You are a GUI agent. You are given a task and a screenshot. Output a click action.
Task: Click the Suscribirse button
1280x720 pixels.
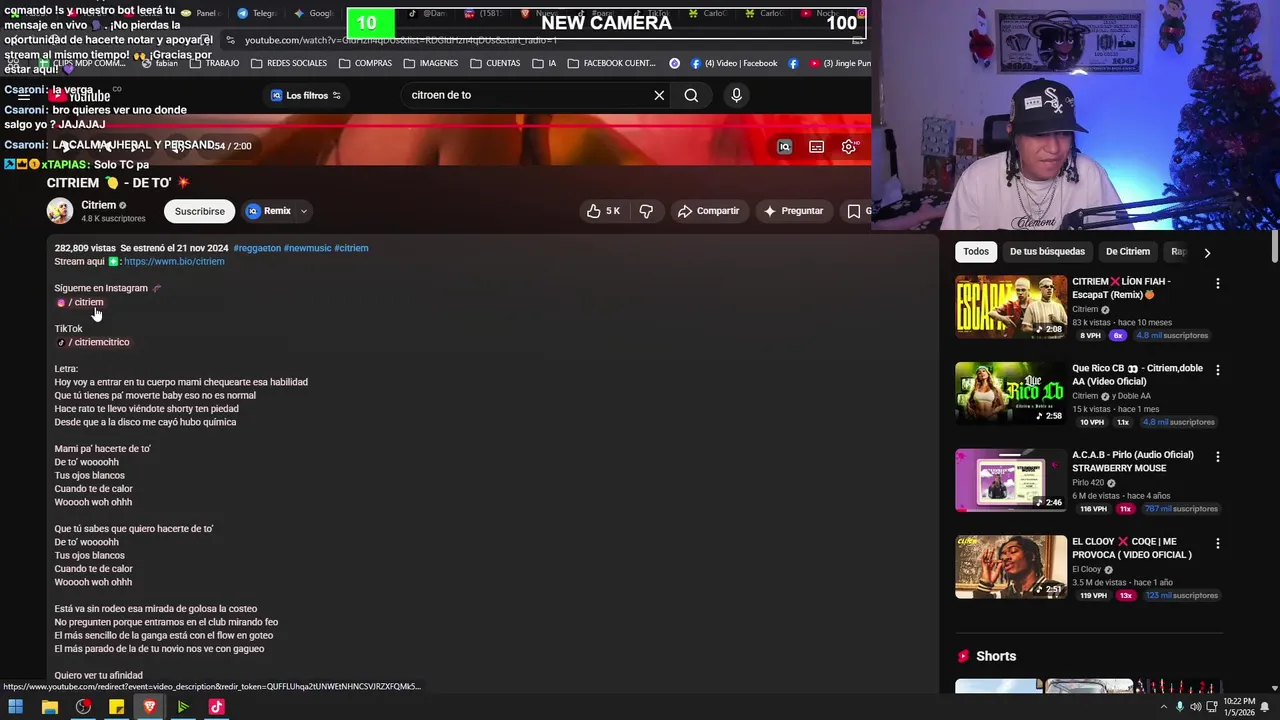point(200,211)
